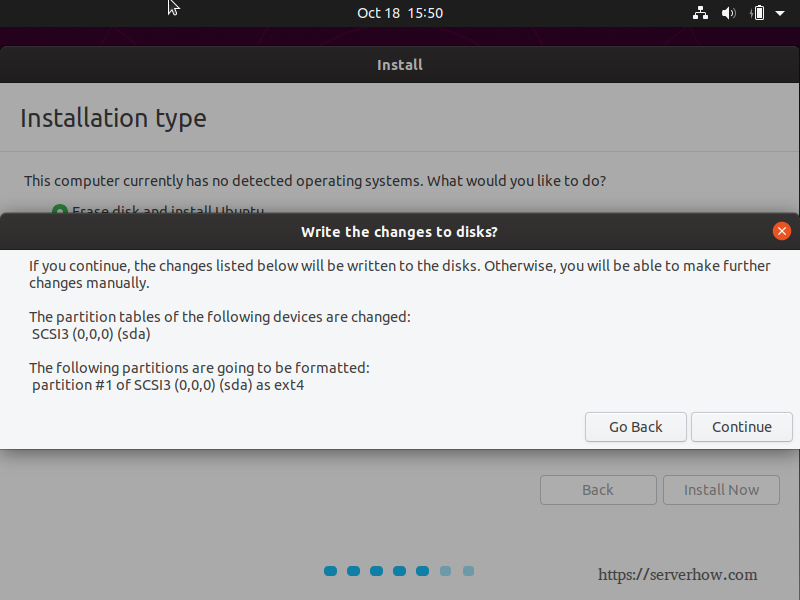The image size is (800, 600).
Task: Click the first installer progress dot
Action: coord(331,571)
